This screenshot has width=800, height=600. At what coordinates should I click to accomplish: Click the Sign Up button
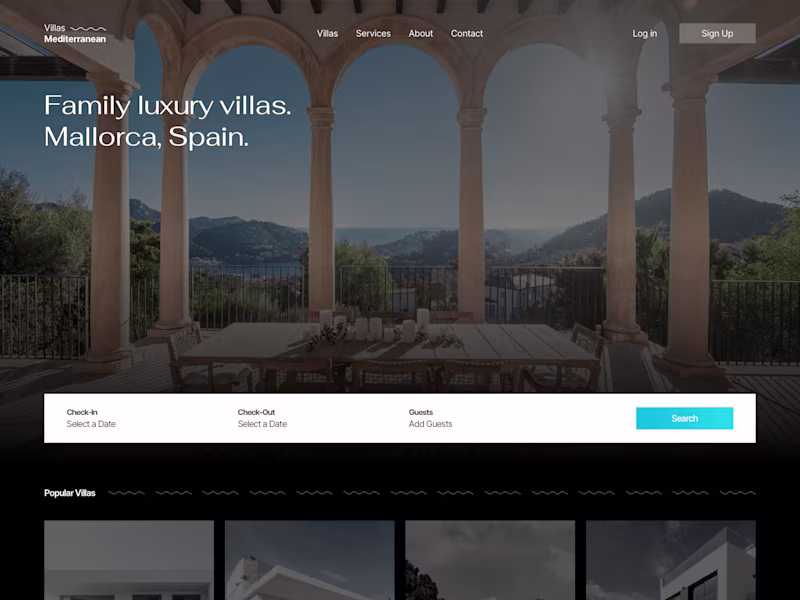click(x=717, y=33)
